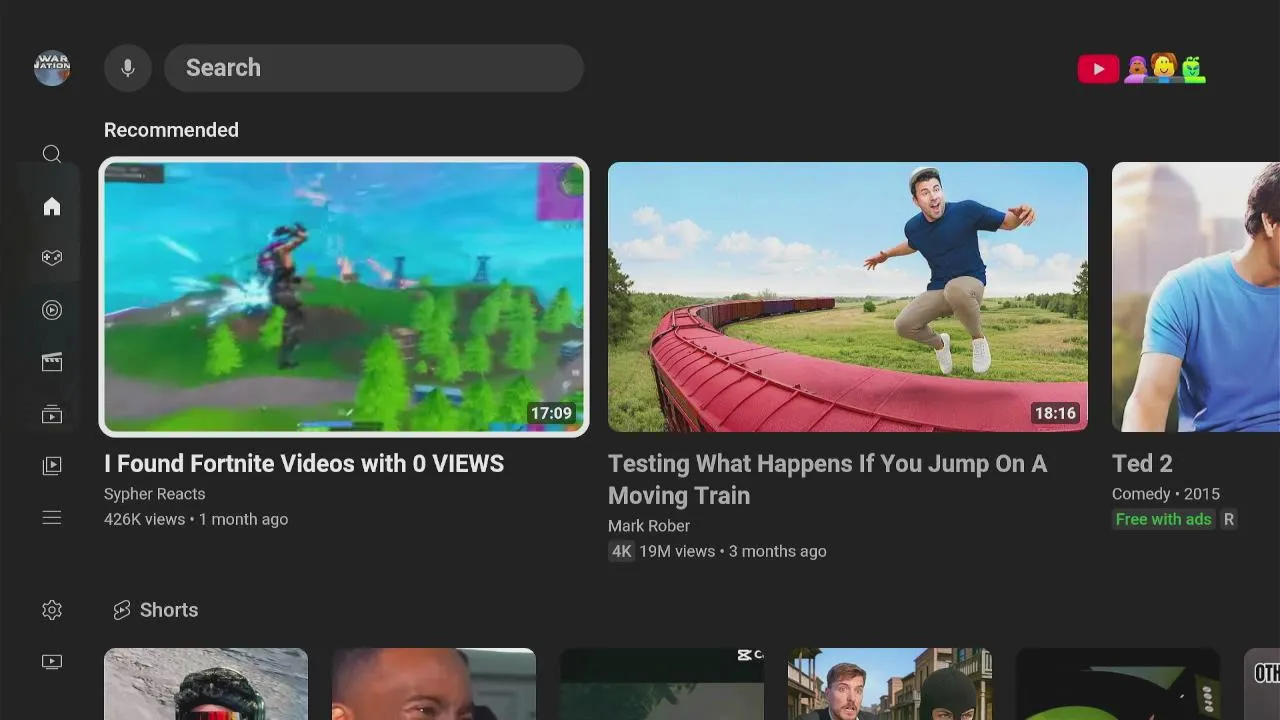Click the 18:16 duration label
The width and height of the screenshot is (1280, 720).
point(1055,413)
